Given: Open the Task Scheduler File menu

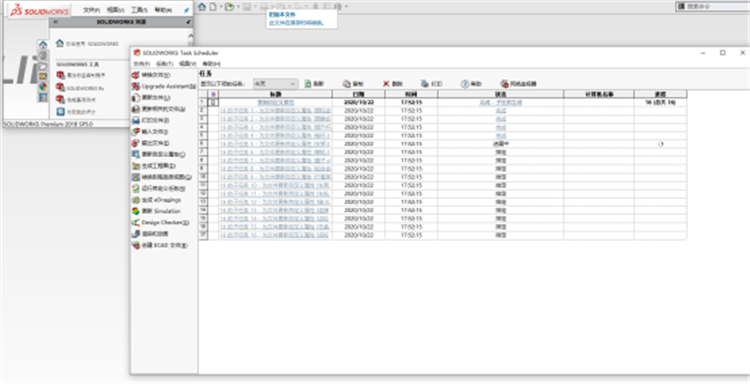Looking at the screenshot, I should click(x=142, y=64).
